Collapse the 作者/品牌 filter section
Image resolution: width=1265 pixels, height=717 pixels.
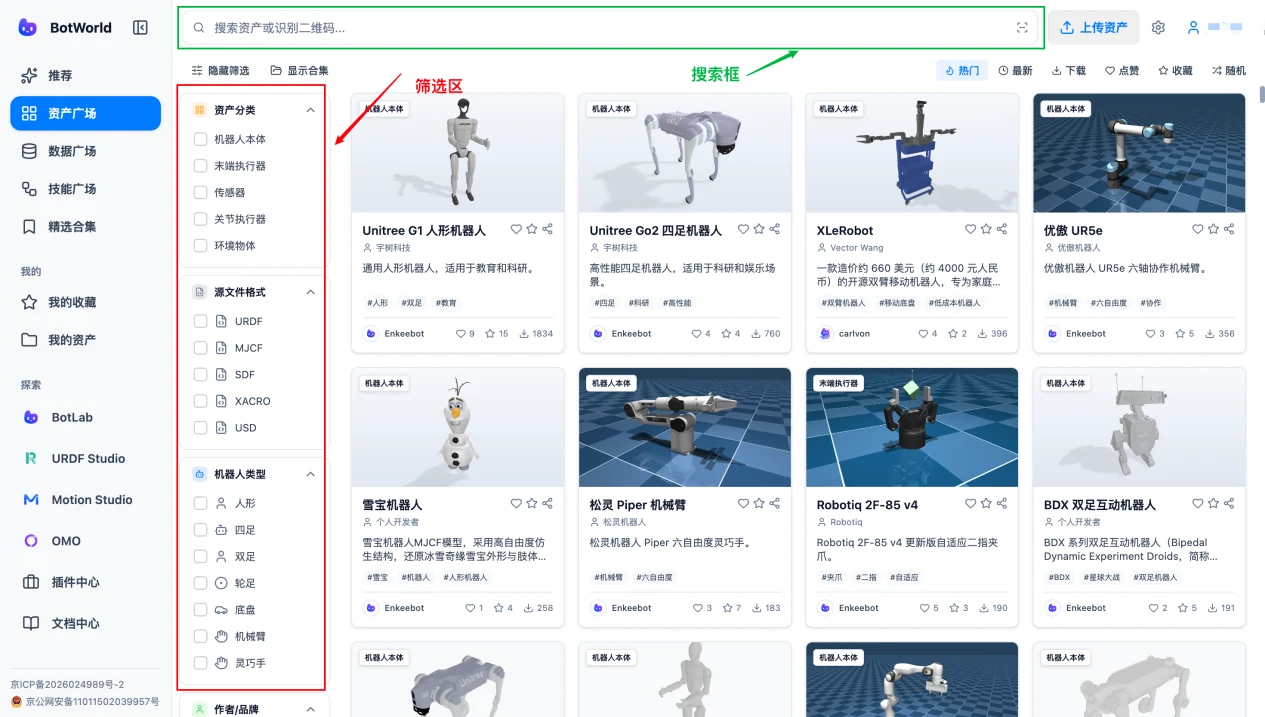[310, 709]
